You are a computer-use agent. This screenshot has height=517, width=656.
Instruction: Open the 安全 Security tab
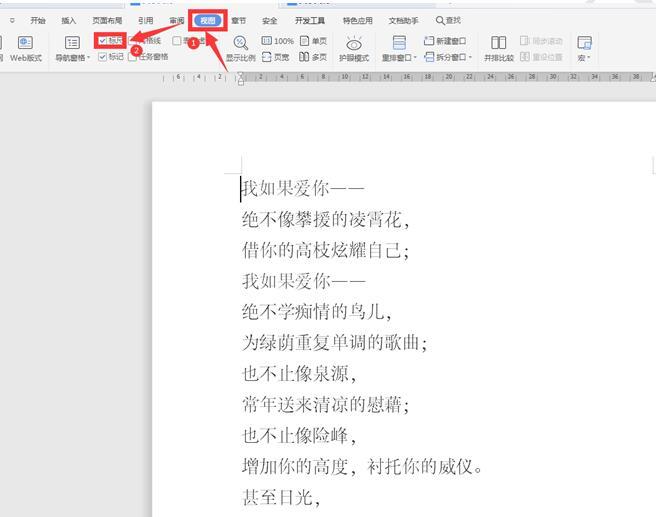coord(269,20)
